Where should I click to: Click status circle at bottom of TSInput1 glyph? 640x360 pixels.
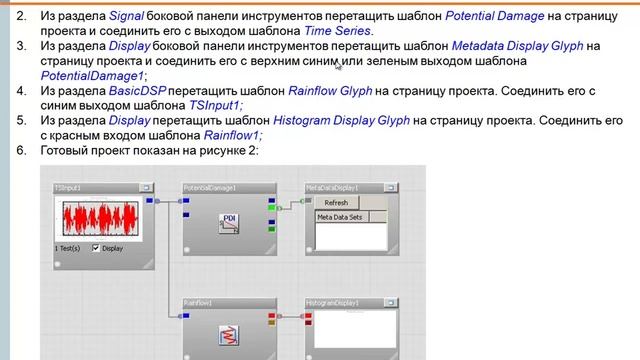[58, 264]
